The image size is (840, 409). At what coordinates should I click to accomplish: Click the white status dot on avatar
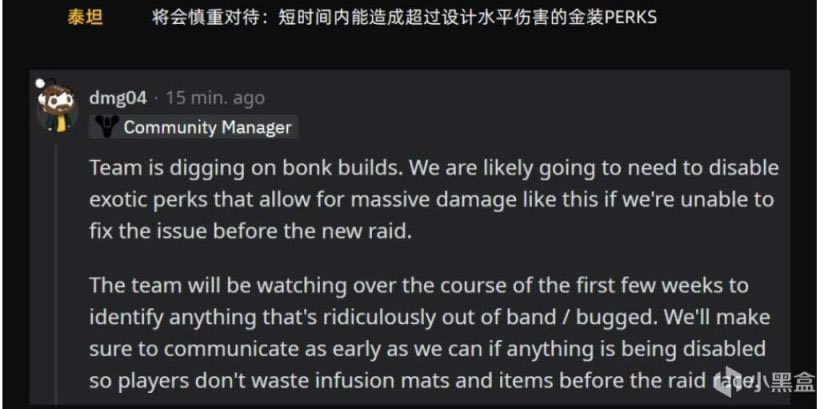tap(40, 83)
